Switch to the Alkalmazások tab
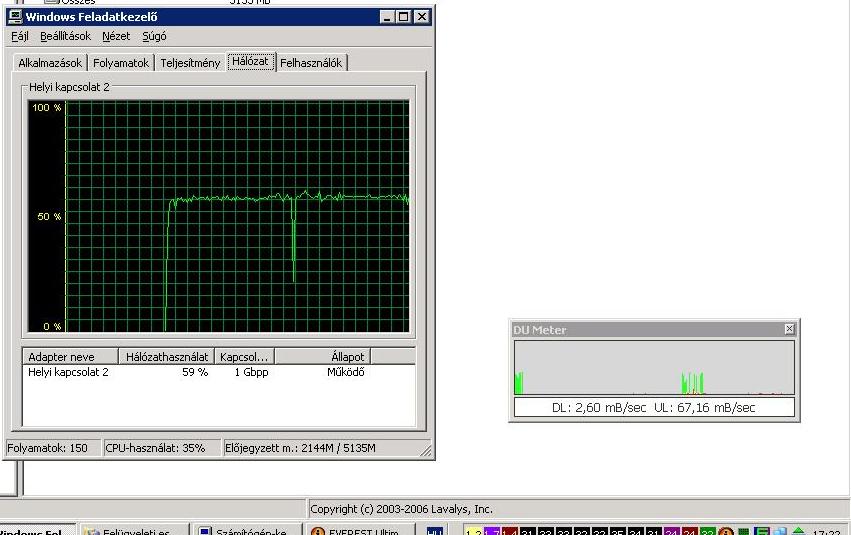The image size is (851, 535). pyautogui.click(x=50, y=63)
